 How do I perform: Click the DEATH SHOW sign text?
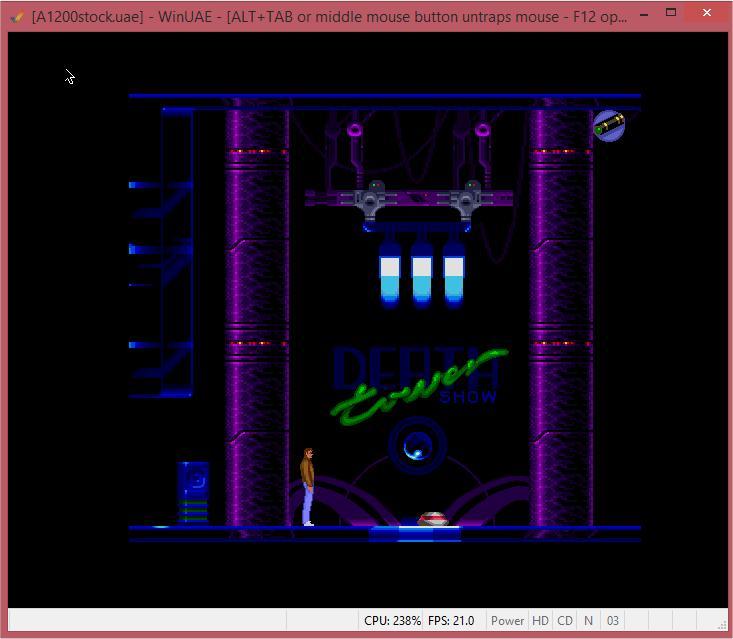point(416,374)
